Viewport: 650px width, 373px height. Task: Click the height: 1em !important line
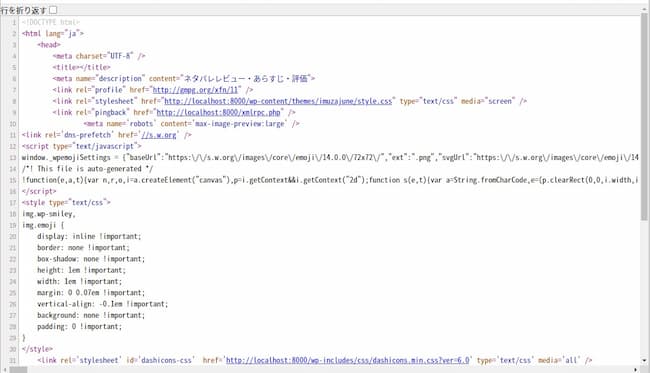tap(81, 270)
